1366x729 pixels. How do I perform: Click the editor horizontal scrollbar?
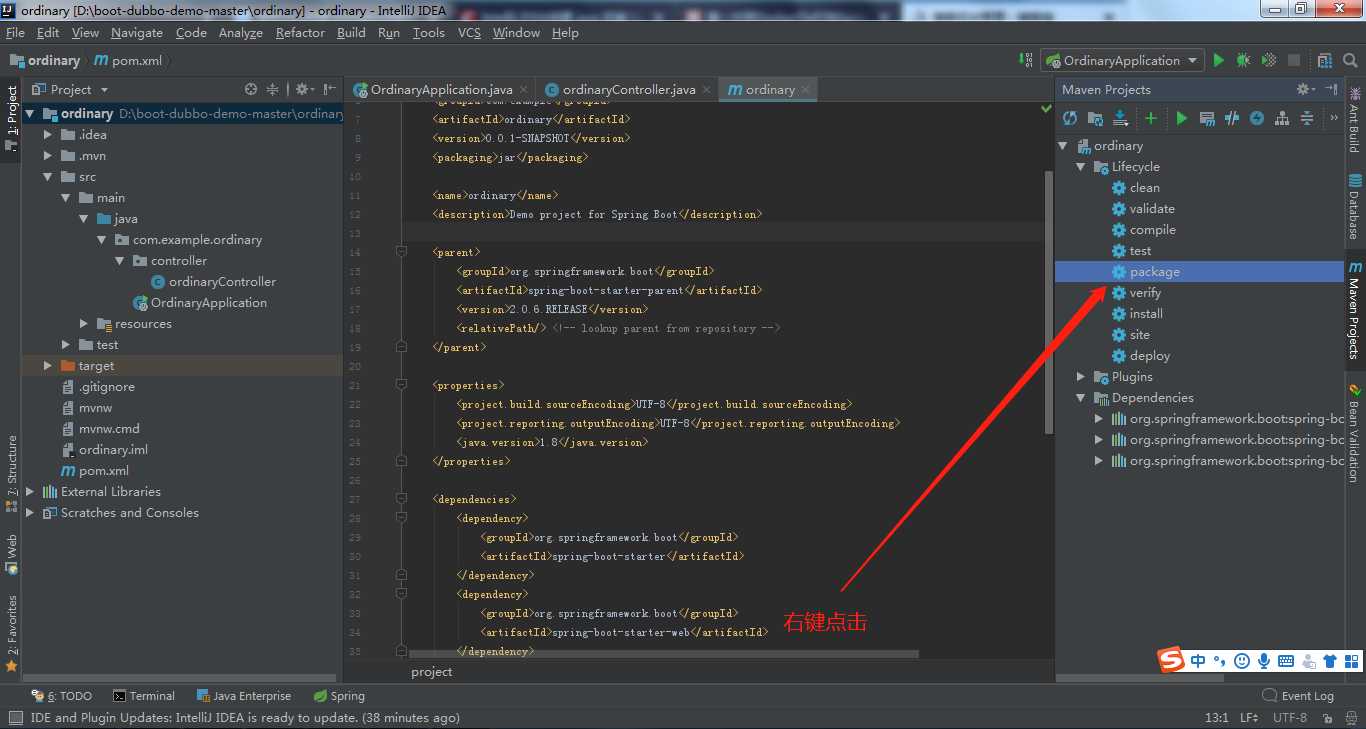point(665,654)
